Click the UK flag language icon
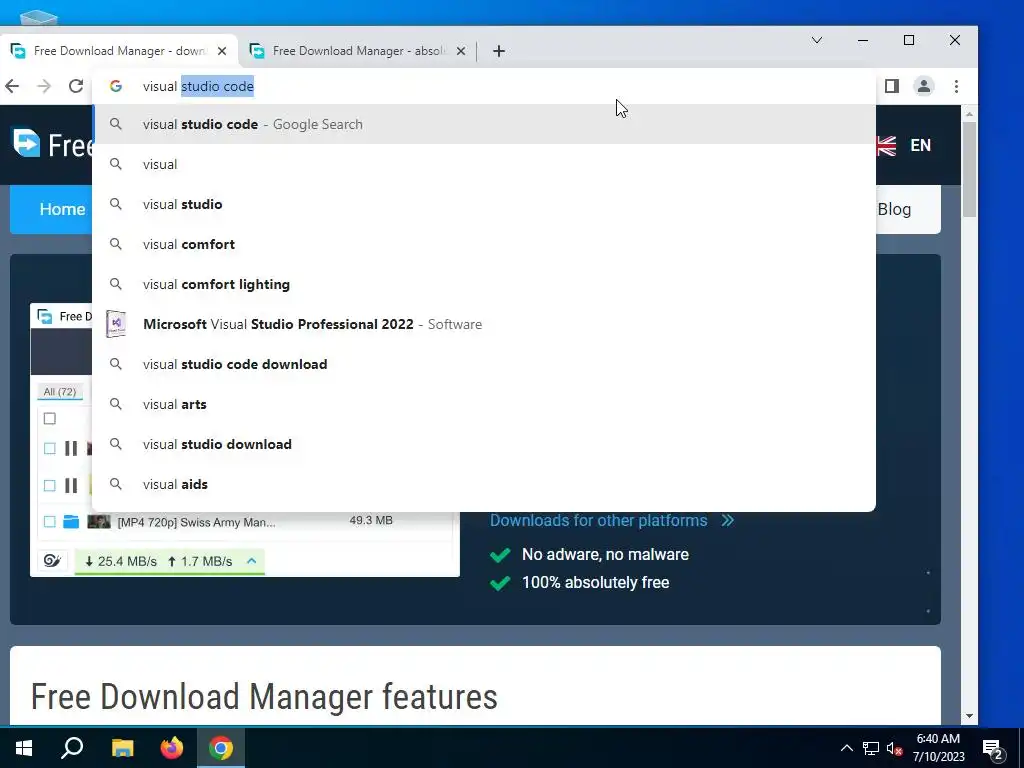The width and height of the screenshot is (1024, 768). pos(886,146)
